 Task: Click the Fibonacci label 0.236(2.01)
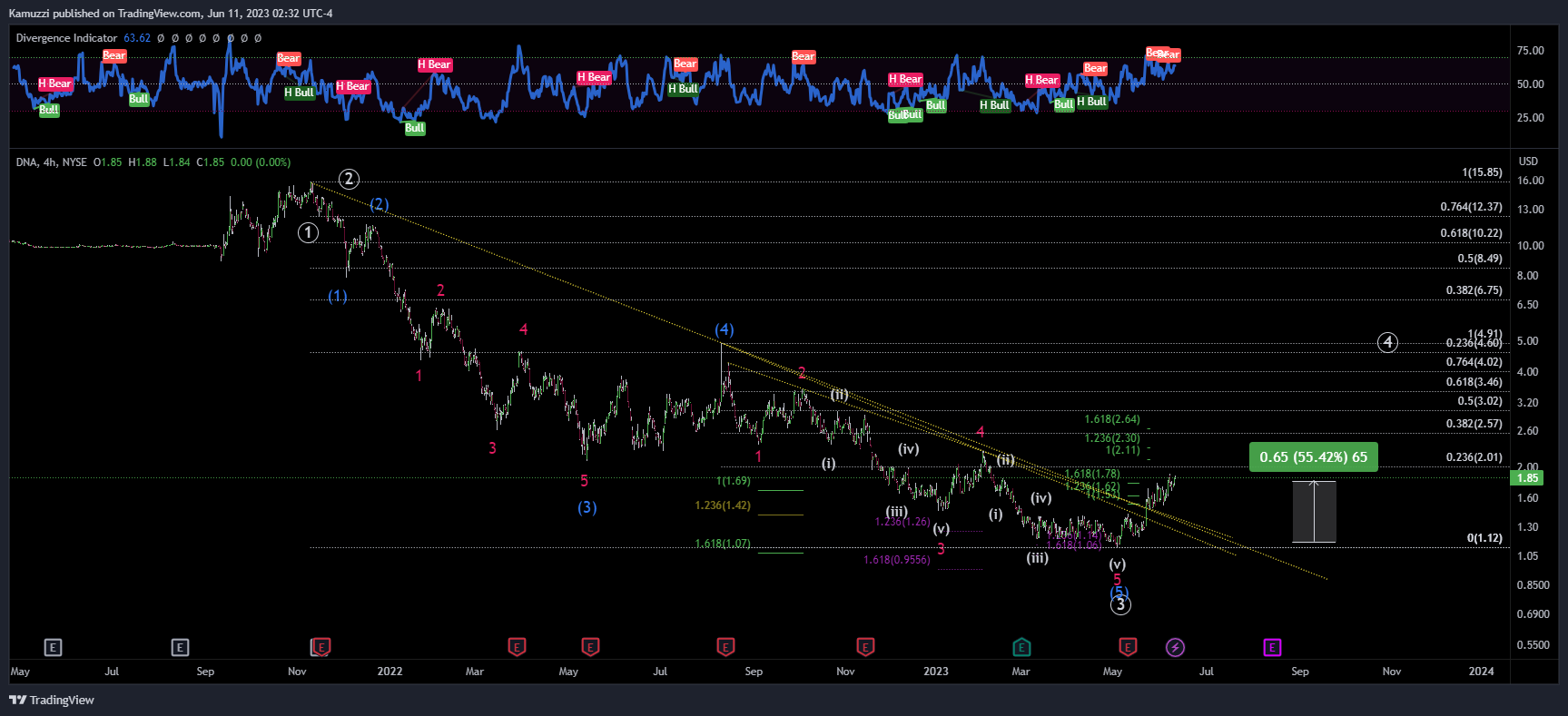pos(1474,457)
